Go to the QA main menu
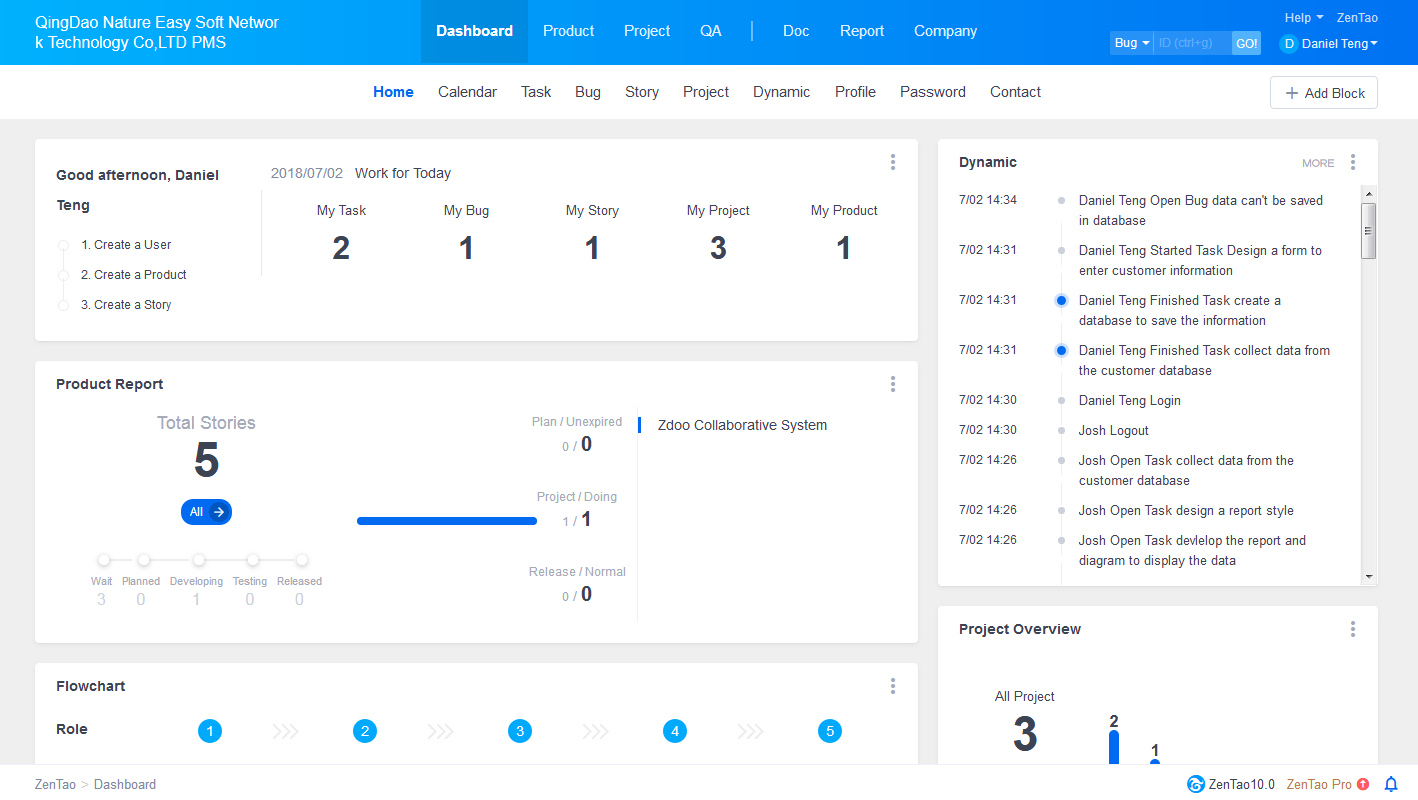This screenshot has height=800, width=1418. pos(710,31)
